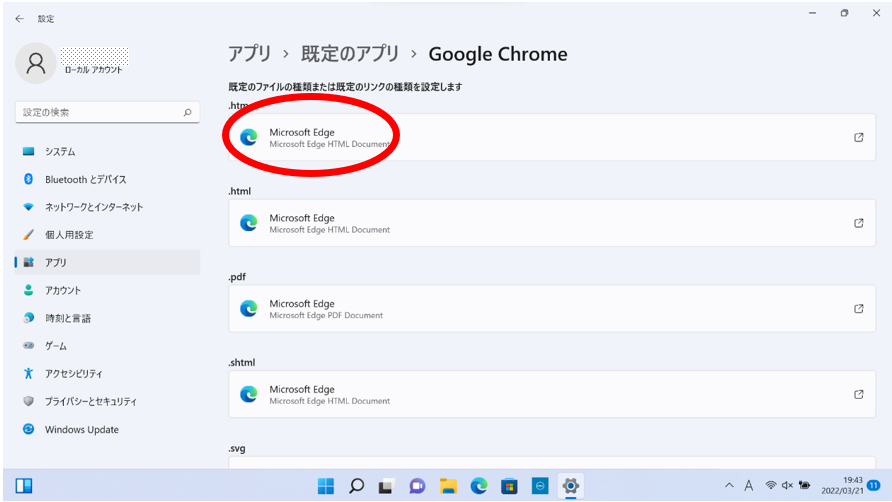
Task: Open the blue Dell app on taskbar
Action: 540,486
